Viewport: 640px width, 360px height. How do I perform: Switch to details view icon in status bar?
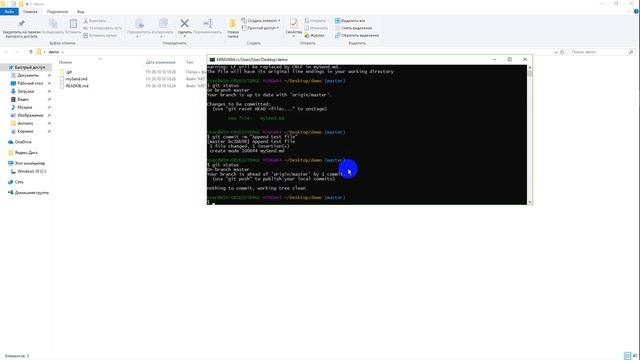tap(628, 356)
